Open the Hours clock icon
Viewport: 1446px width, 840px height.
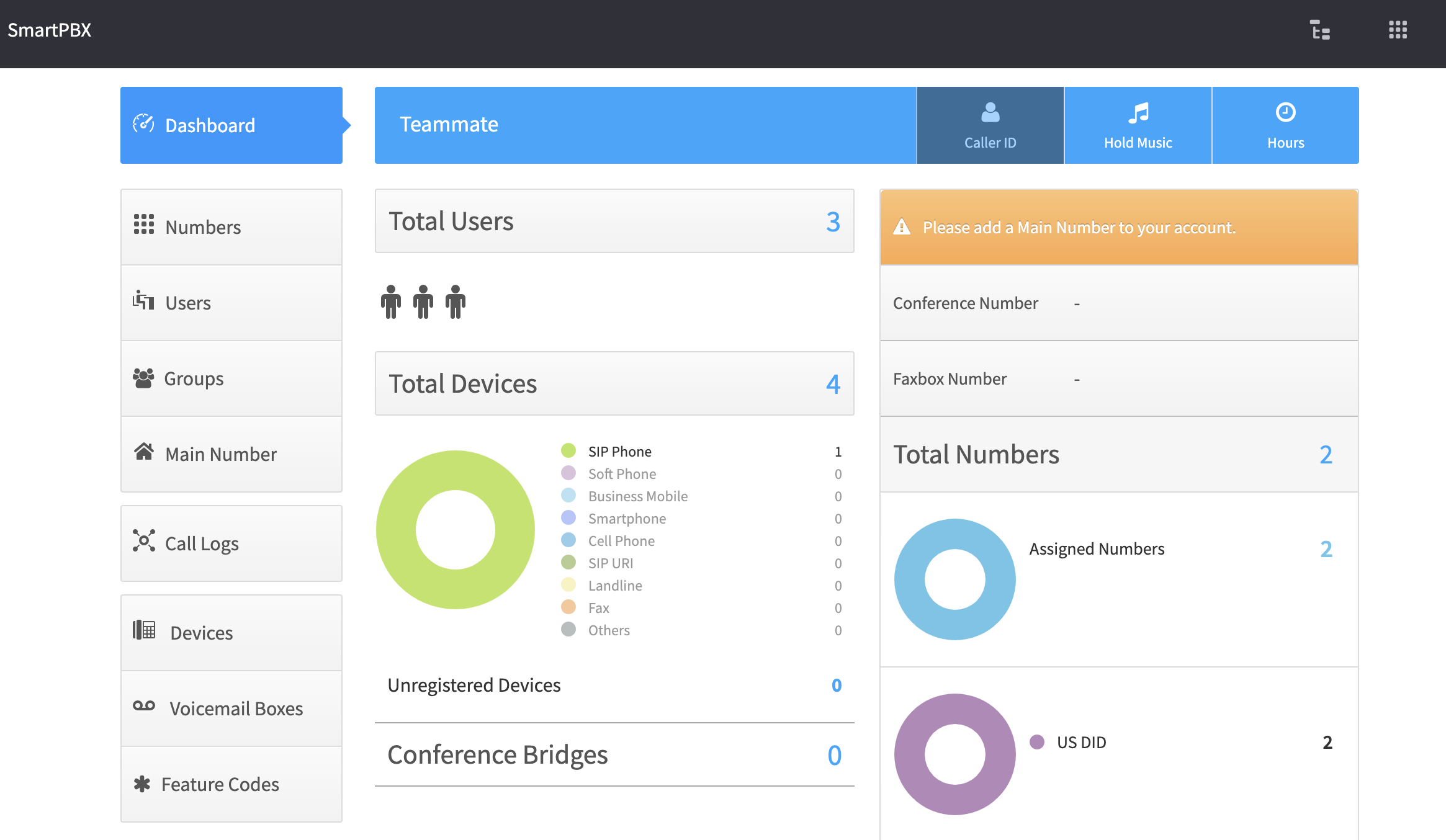tap(1285, 113)
